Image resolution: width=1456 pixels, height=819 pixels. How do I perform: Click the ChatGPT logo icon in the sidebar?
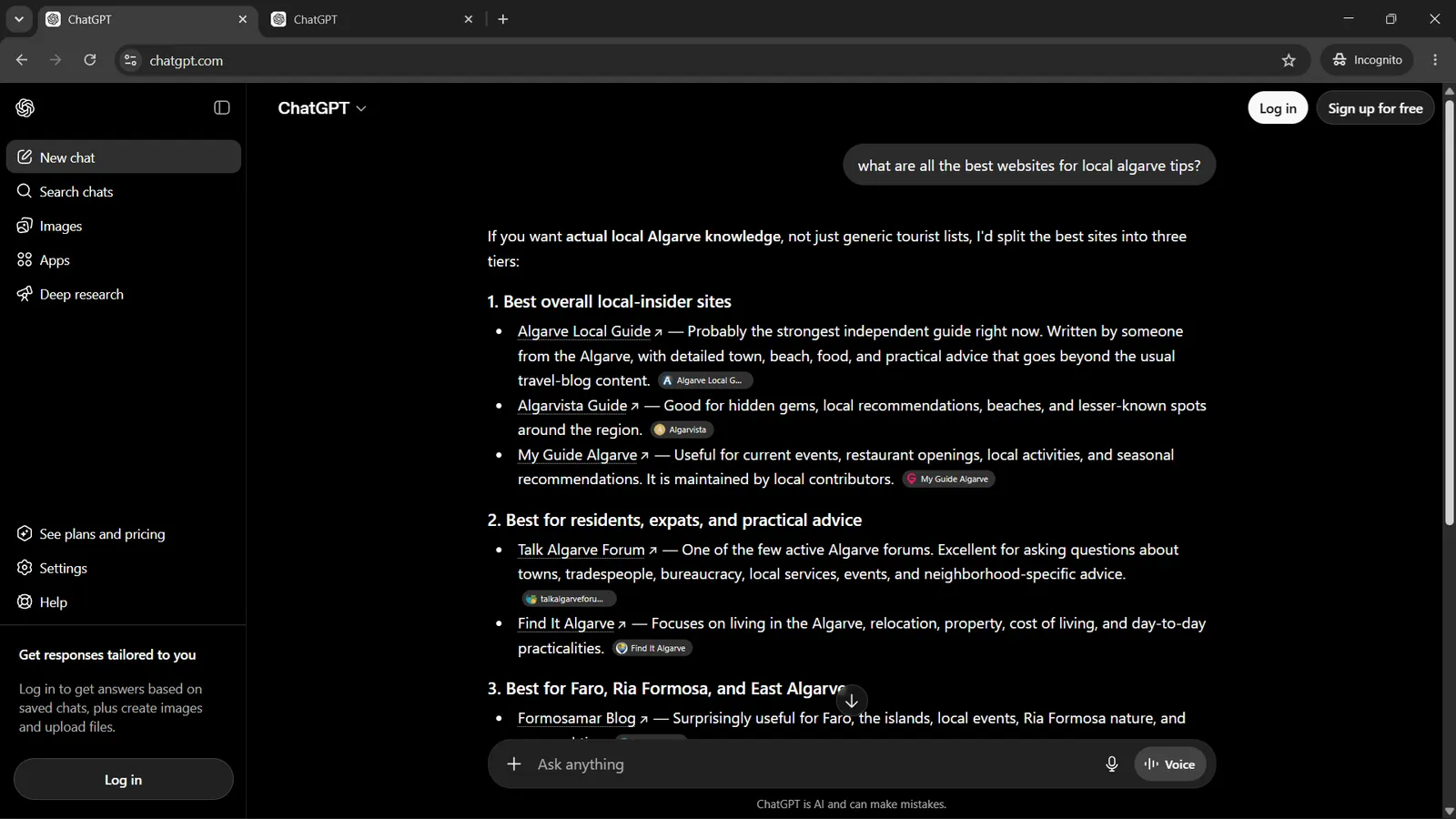click(25, 107)
